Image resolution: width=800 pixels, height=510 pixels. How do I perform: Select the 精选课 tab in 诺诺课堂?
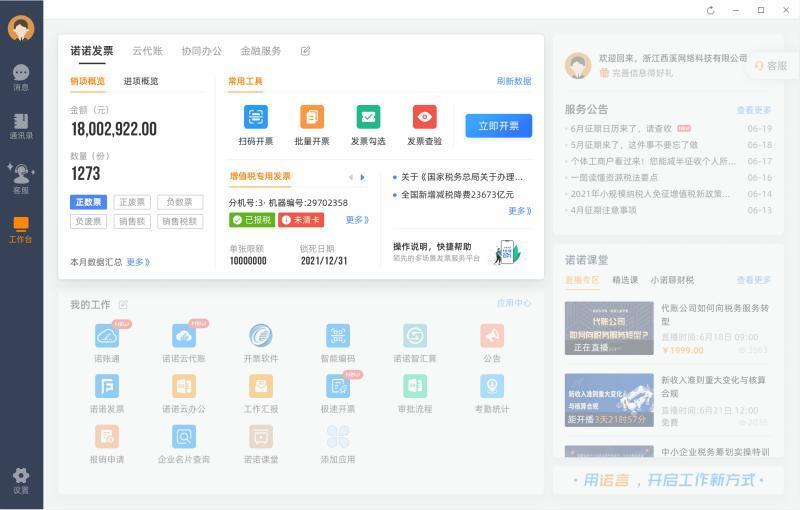(x=625, y=280)
